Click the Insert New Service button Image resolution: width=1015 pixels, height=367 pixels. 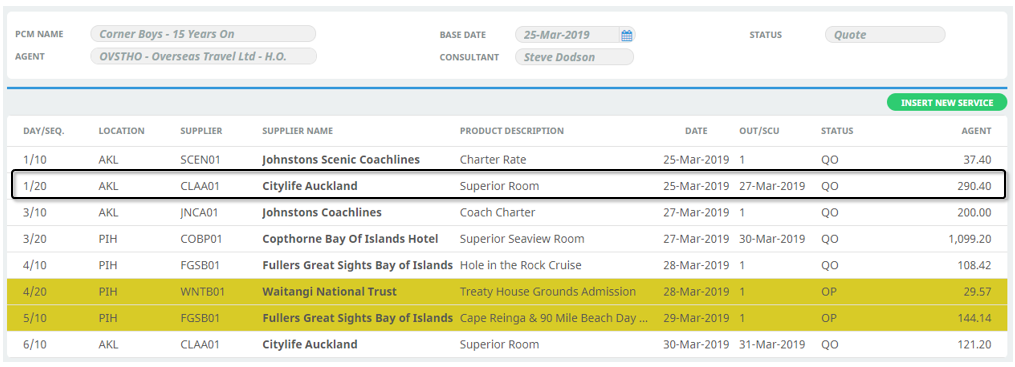tap(946, 102)
